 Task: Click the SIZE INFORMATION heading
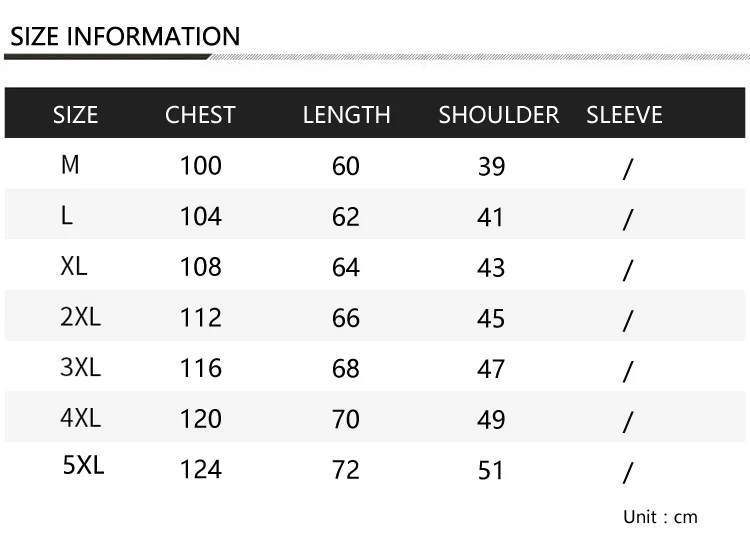pyautogui.click(x=125, y=36)
